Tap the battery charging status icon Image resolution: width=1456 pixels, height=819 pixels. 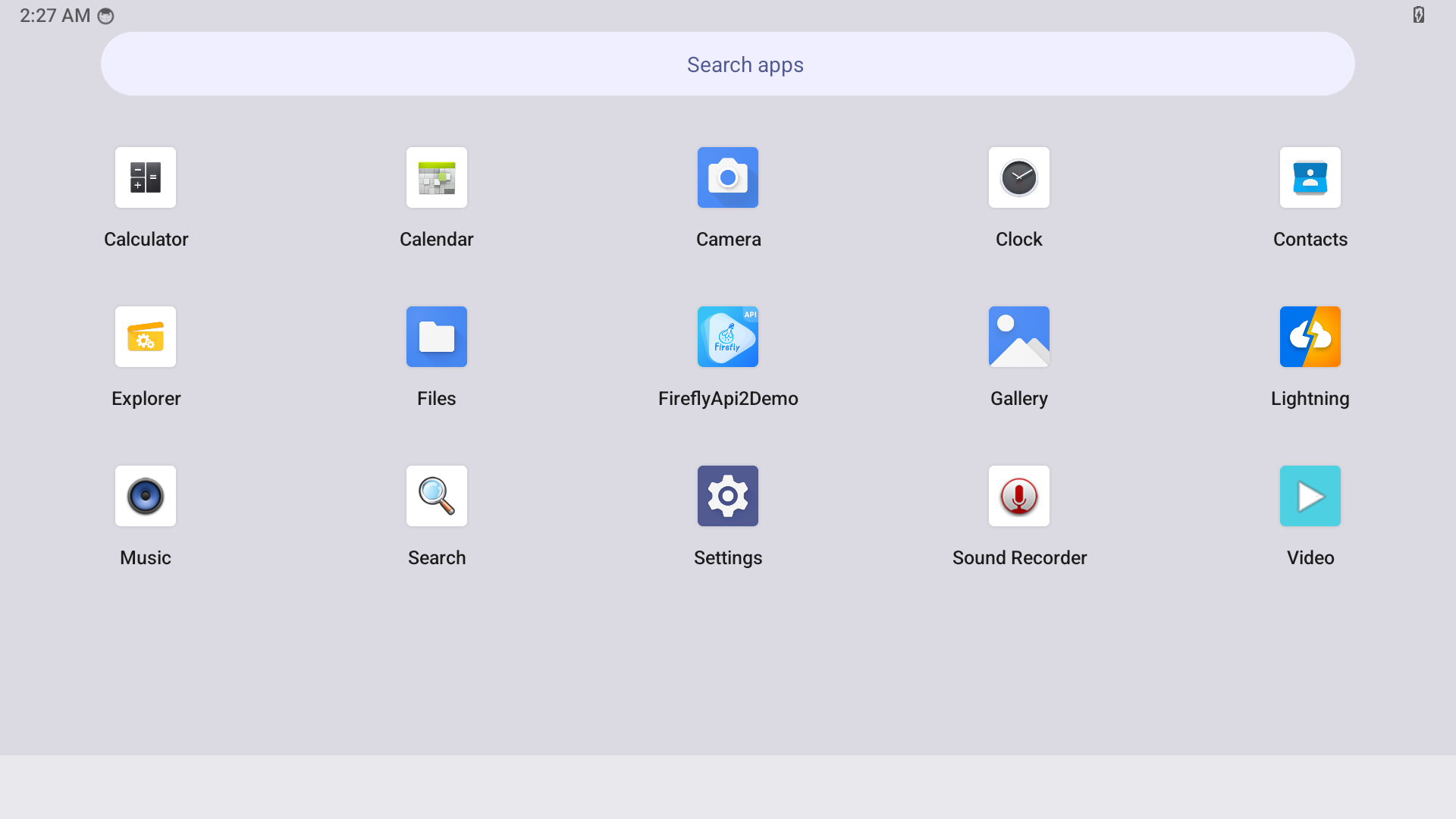point(1418,15)
